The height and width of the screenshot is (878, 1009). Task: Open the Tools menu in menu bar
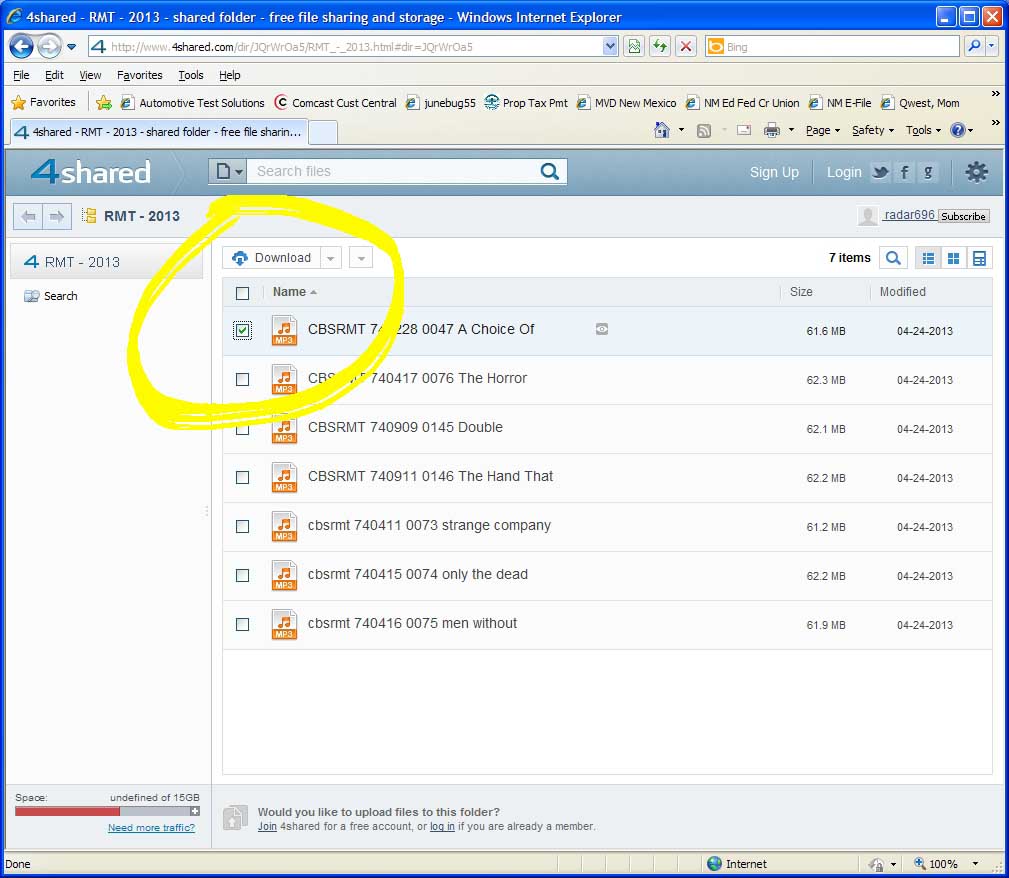[190, 75]
